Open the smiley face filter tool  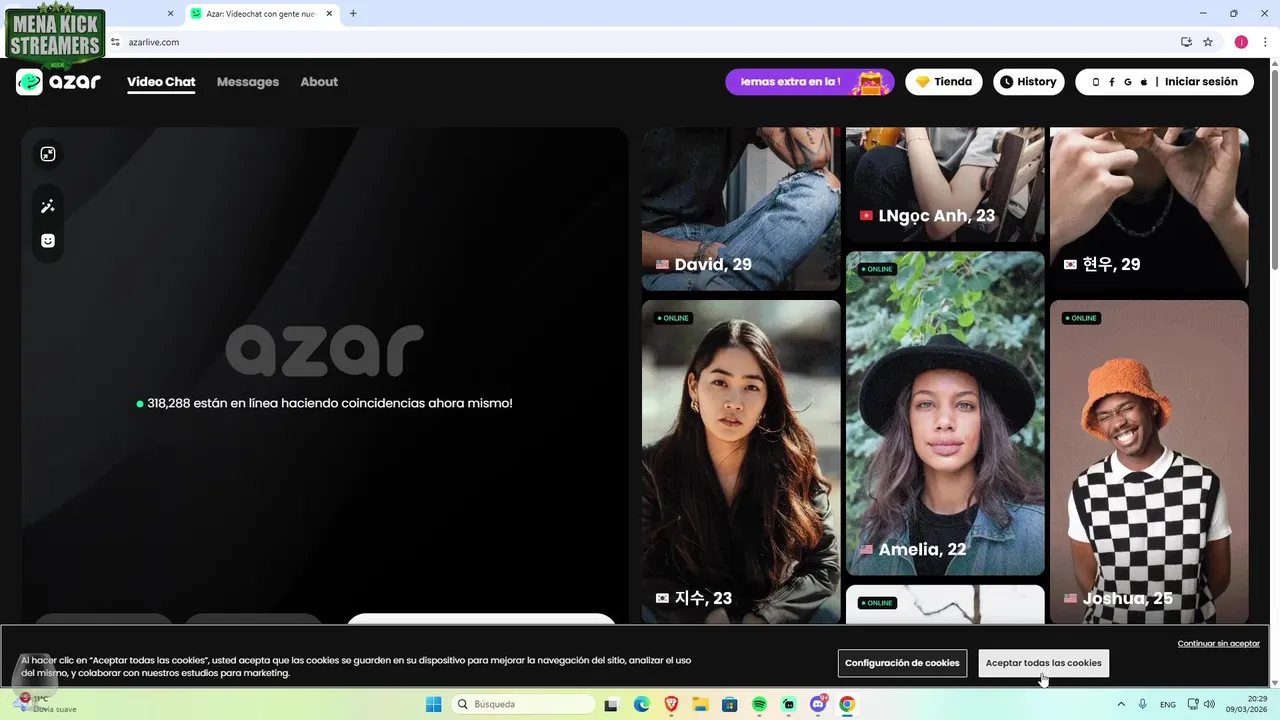(x=48, y=241)
